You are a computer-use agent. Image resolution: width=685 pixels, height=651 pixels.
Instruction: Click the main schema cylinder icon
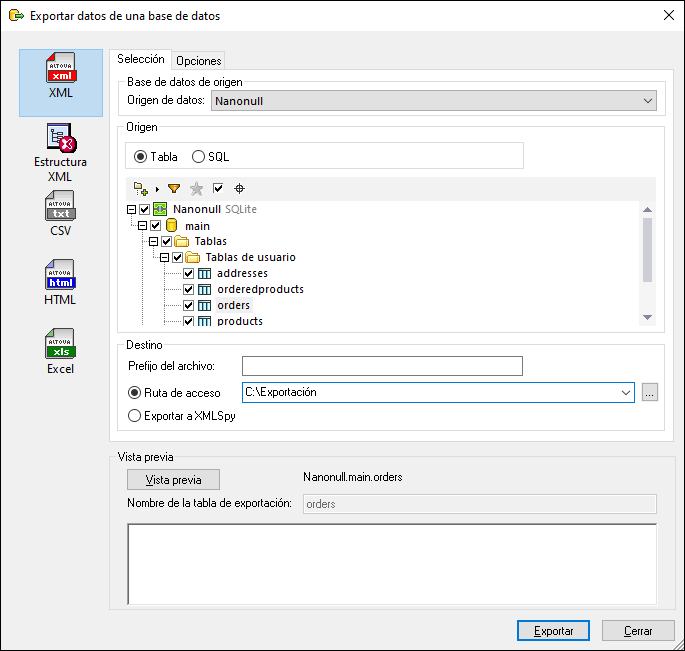pyautogui.click(x=172, y=225)
